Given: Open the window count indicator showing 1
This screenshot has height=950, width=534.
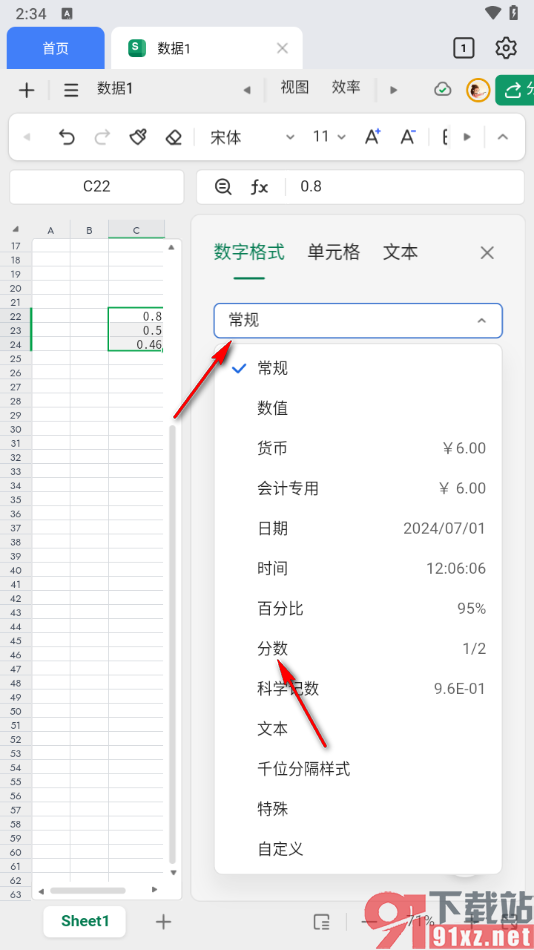Looking at the screenshot, I should [464, 48].
